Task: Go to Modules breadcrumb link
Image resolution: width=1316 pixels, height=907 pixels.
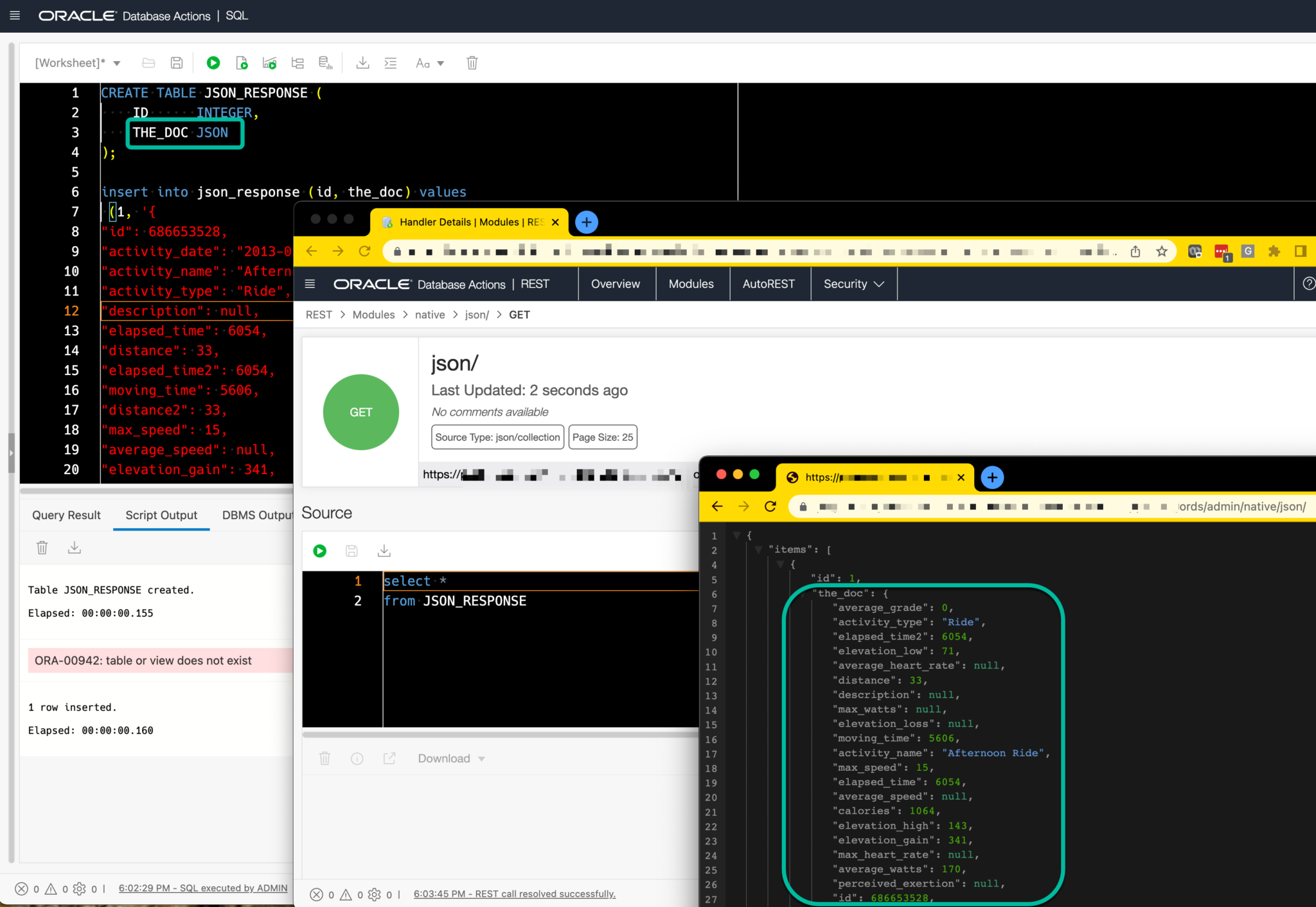Action: coord(373,315)
